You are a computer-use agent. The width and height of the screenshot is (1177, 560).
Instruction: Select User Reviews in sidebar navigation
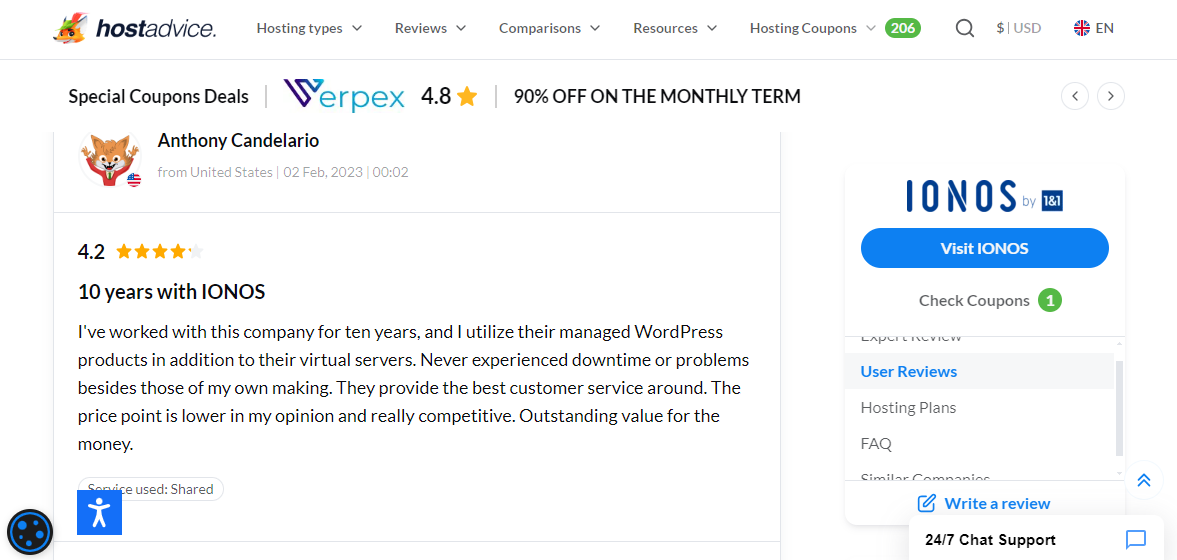coord(909,371)
